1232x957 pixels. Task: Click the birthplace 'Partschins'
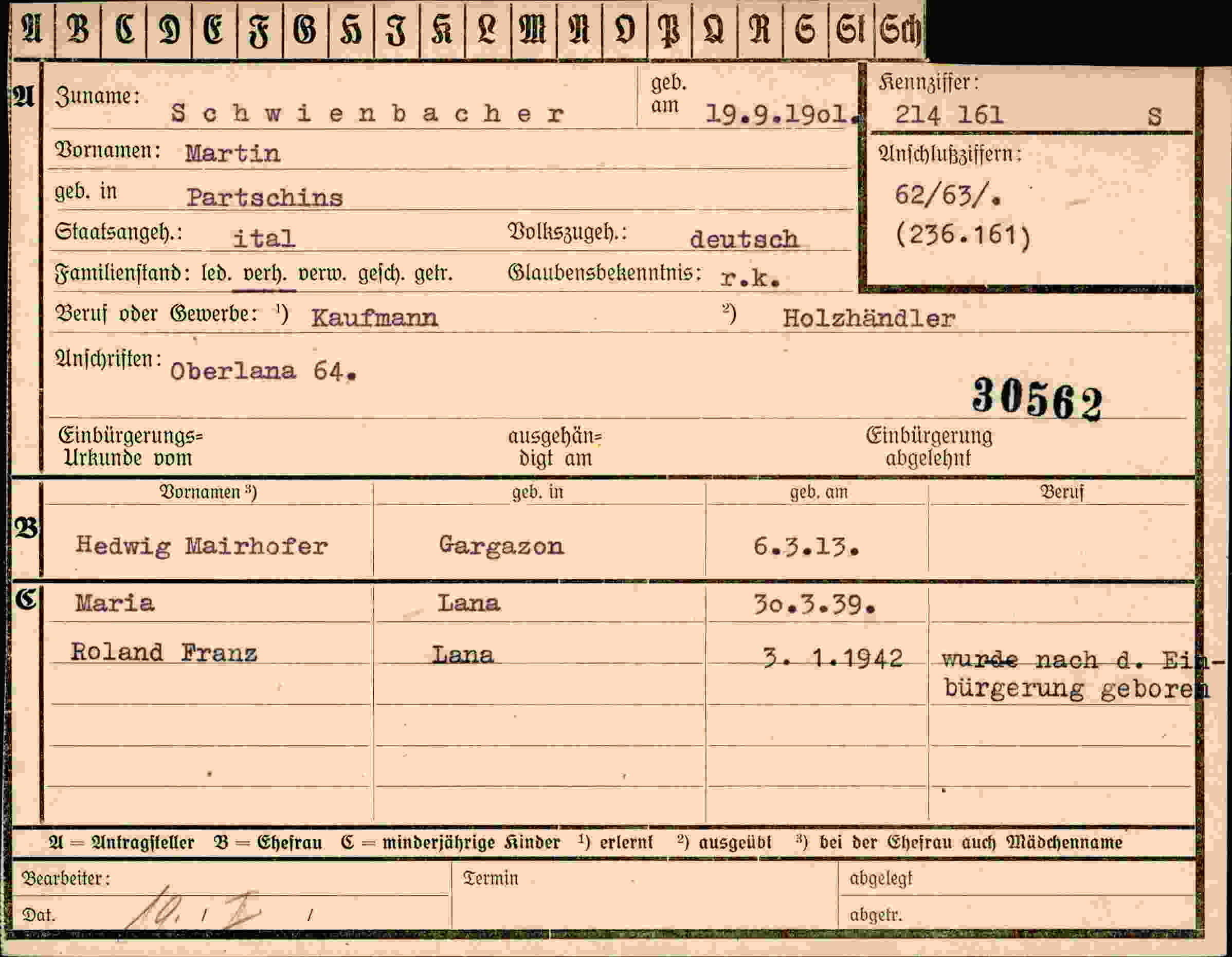point(265,197)
